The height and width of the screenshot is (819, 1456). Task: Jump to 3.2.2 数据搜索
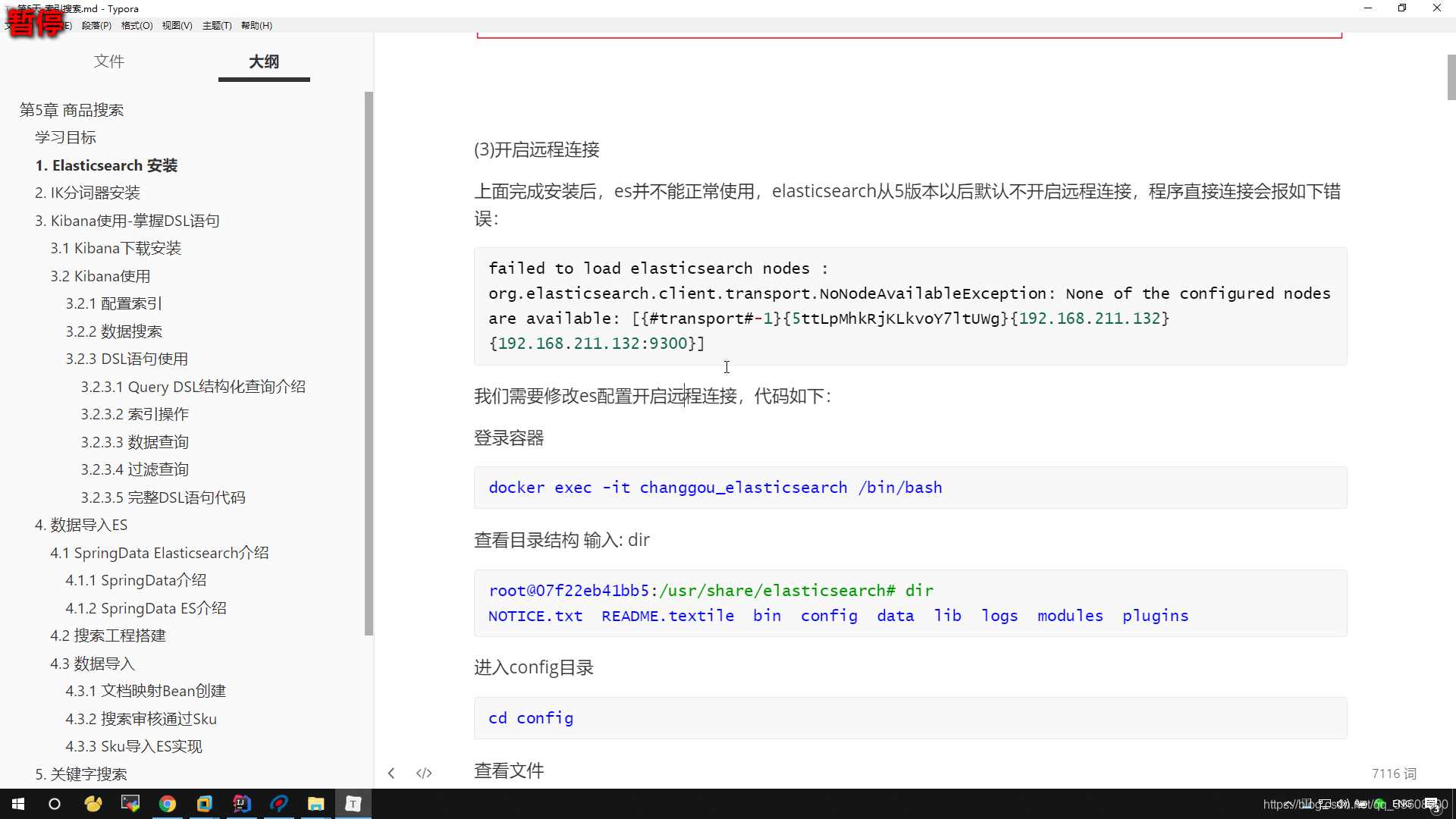point(114,331)
